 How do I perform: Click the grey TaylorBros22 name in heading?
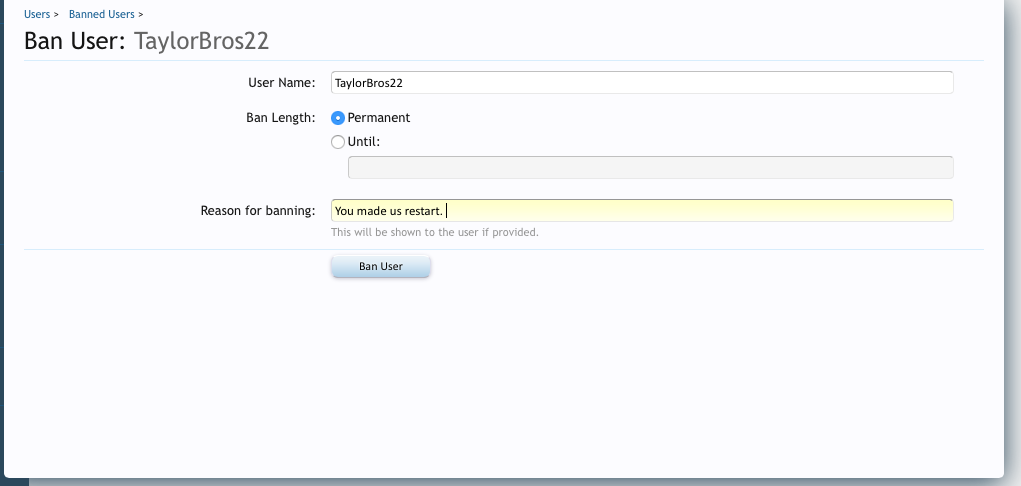pos(201,42)
